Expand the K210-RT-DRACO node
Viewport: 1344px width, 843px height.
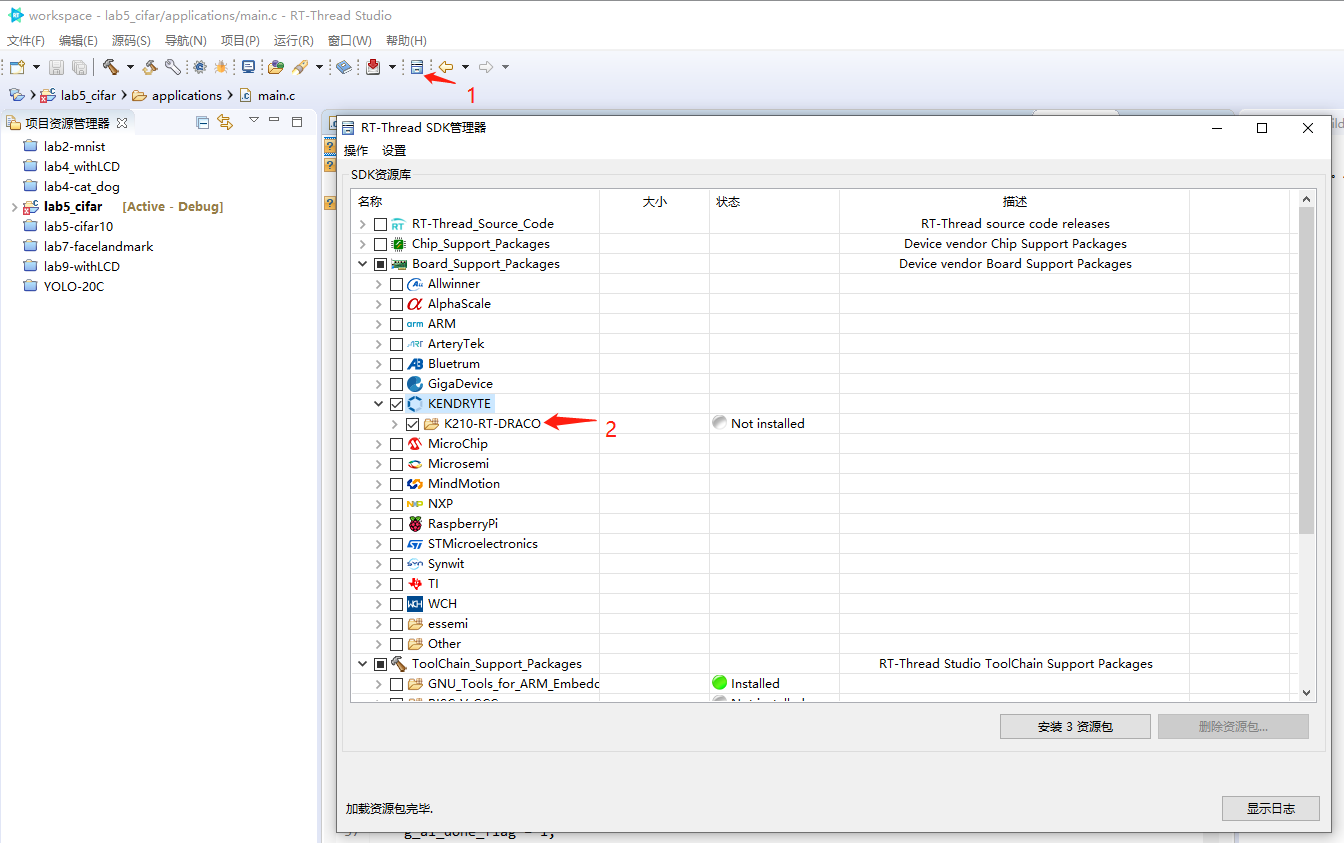point(394,424)
